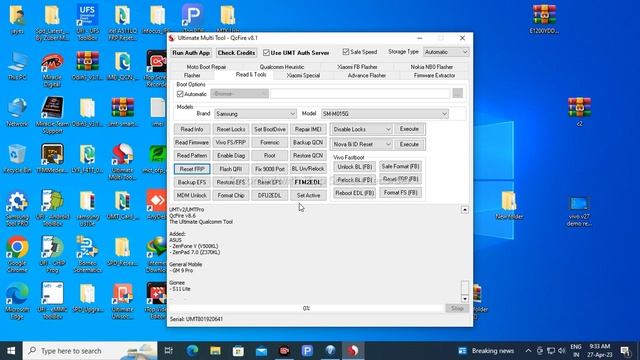Switch to the Advance Flasher tab
Screen dimensions: 640x360
click(x=367, y=76)
